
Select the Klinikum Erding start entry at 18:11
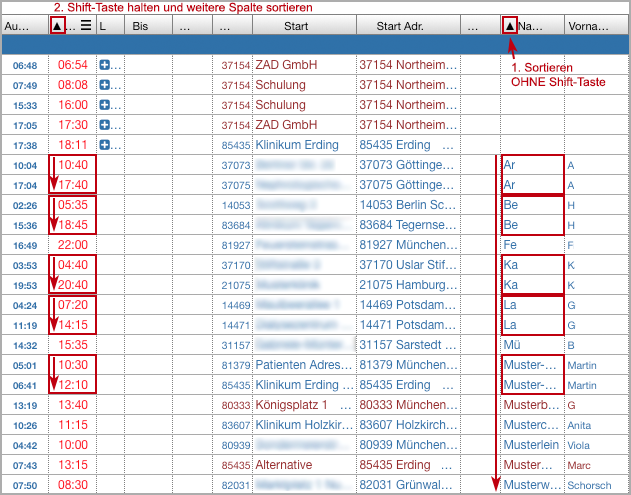pos(298,145)
